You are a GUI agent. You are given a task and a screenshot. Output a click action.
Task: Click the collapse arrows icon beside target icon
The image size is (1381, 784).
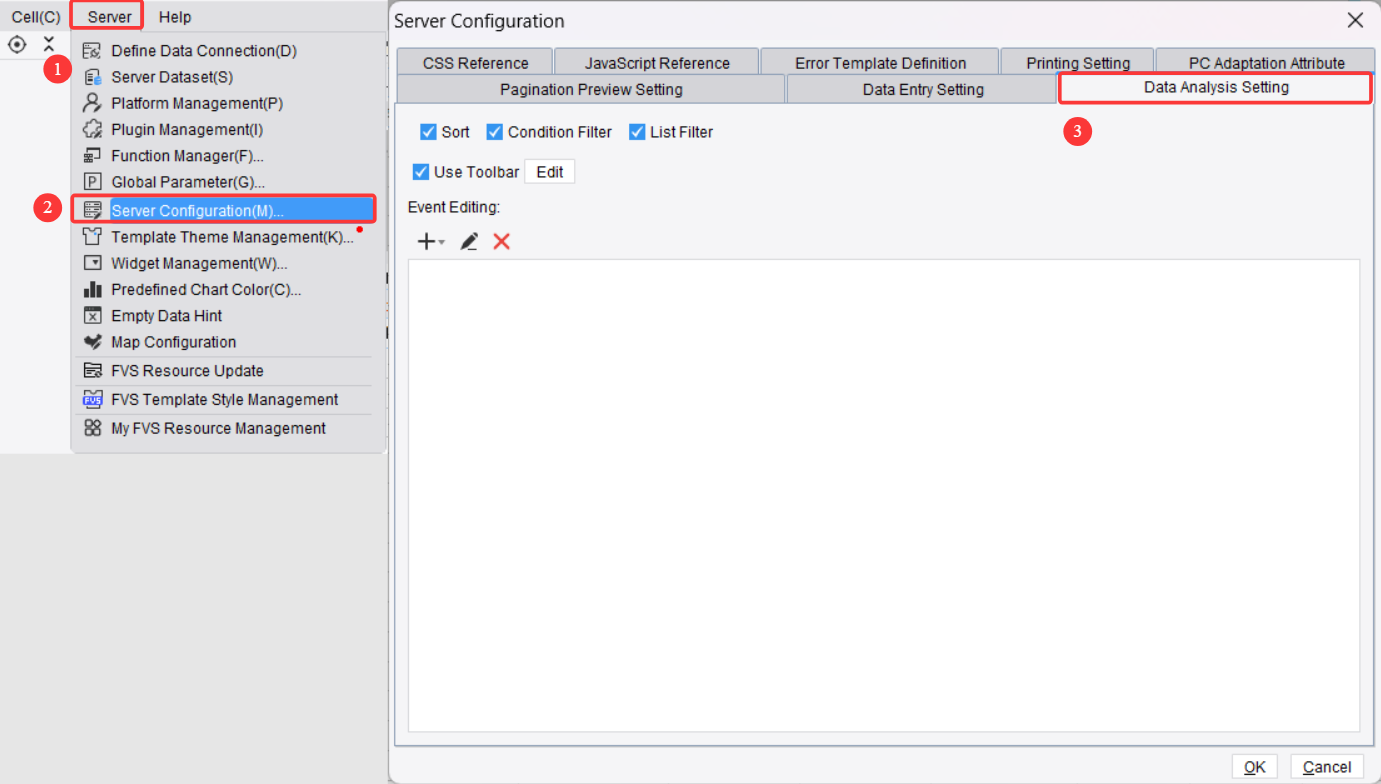48,45
